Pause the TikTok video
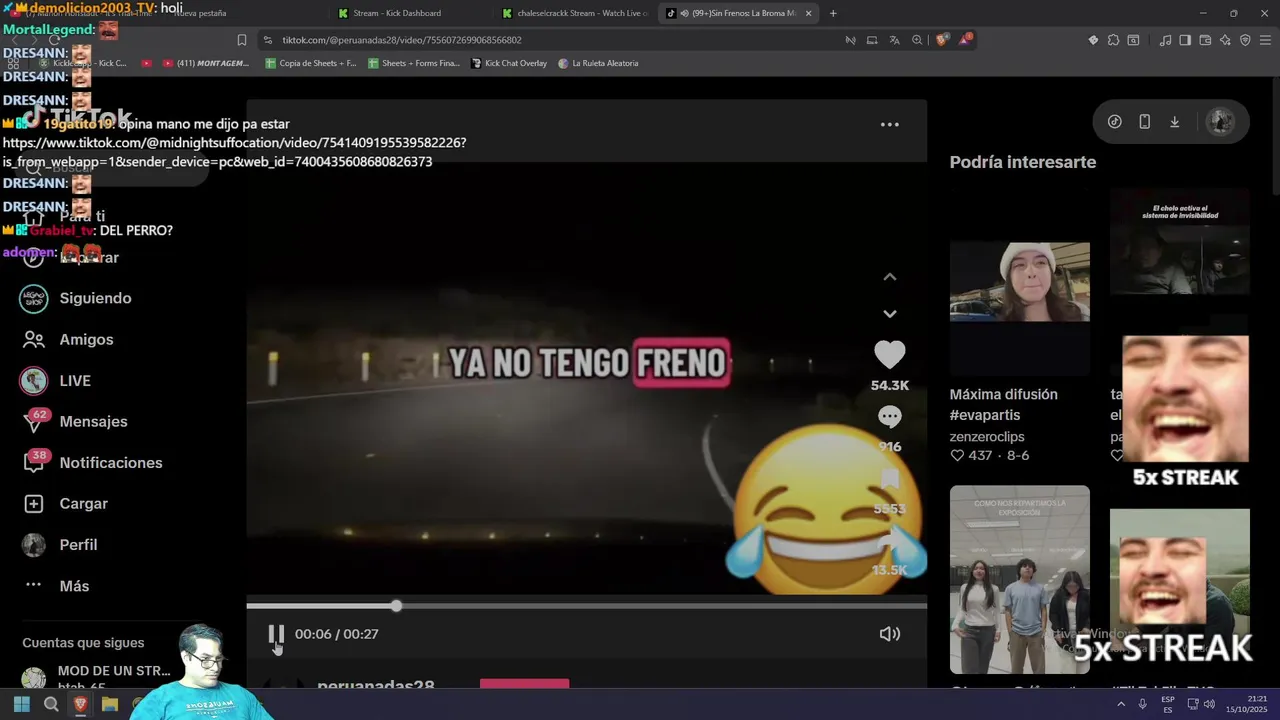1280x720 pixels. pyautogui.click(x=276, y=634)
